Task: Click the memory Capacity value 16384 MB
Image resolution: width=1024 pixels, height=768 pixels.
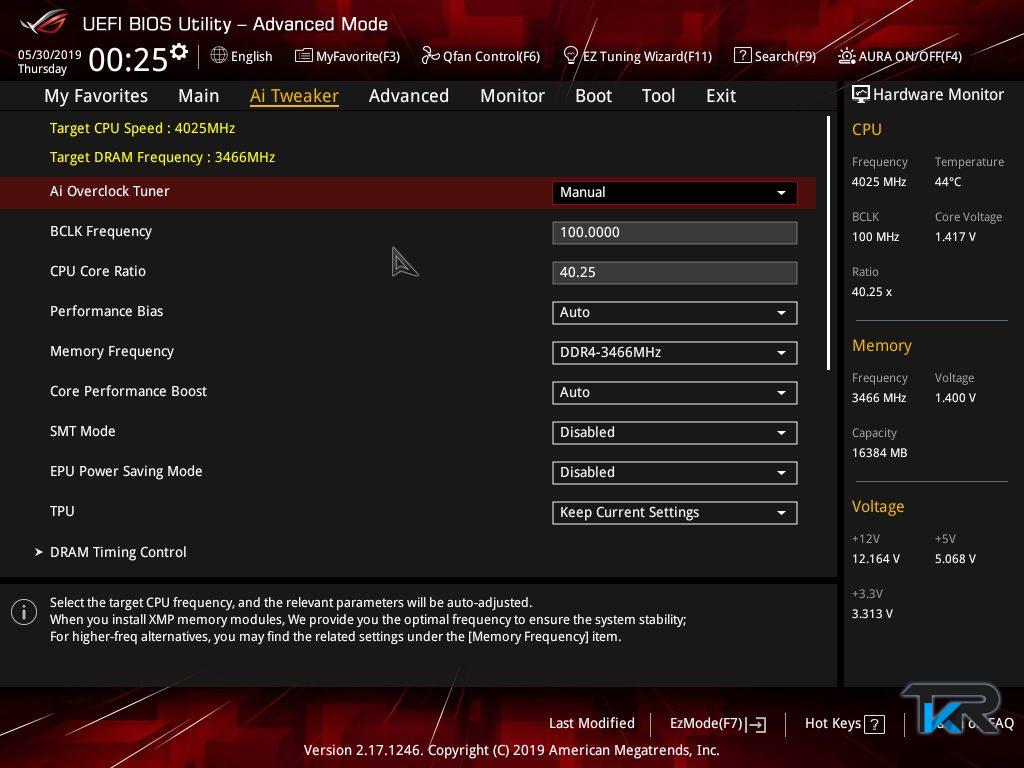Action: 880,453
